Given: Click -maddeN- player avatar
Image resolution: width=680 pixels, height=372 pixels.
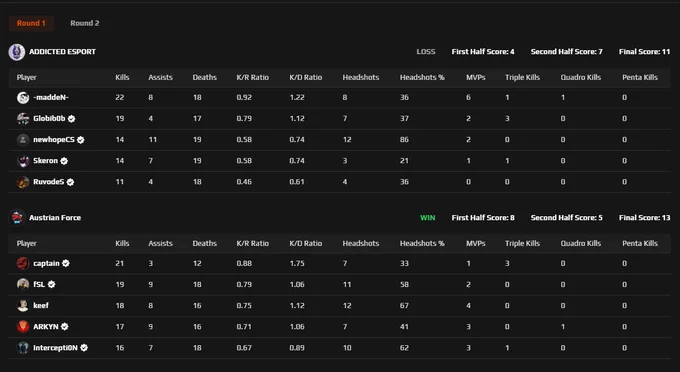Looking at the screenshot, I should [x=23, y=98].
